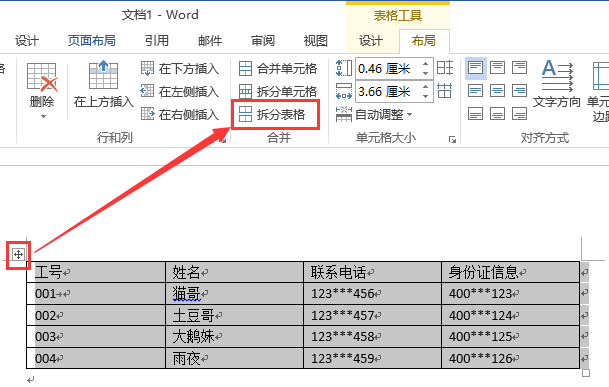
Task: Insert row above using 在上方插入
Action: (x=103, y=84)
